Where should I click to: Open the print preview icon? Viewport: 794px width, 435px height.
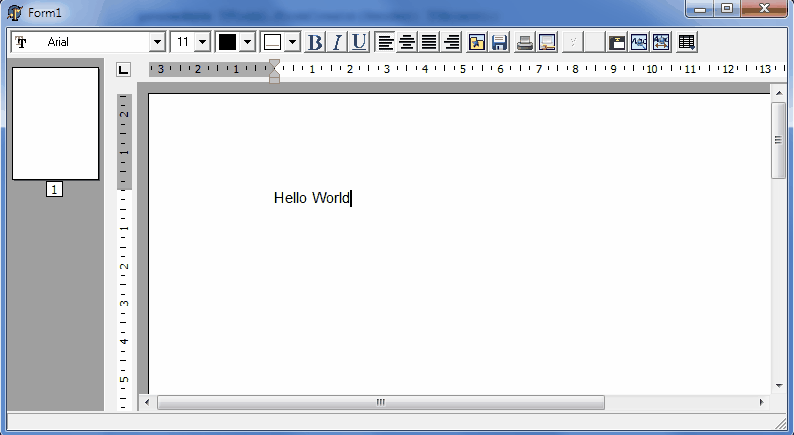click(547, 42)
